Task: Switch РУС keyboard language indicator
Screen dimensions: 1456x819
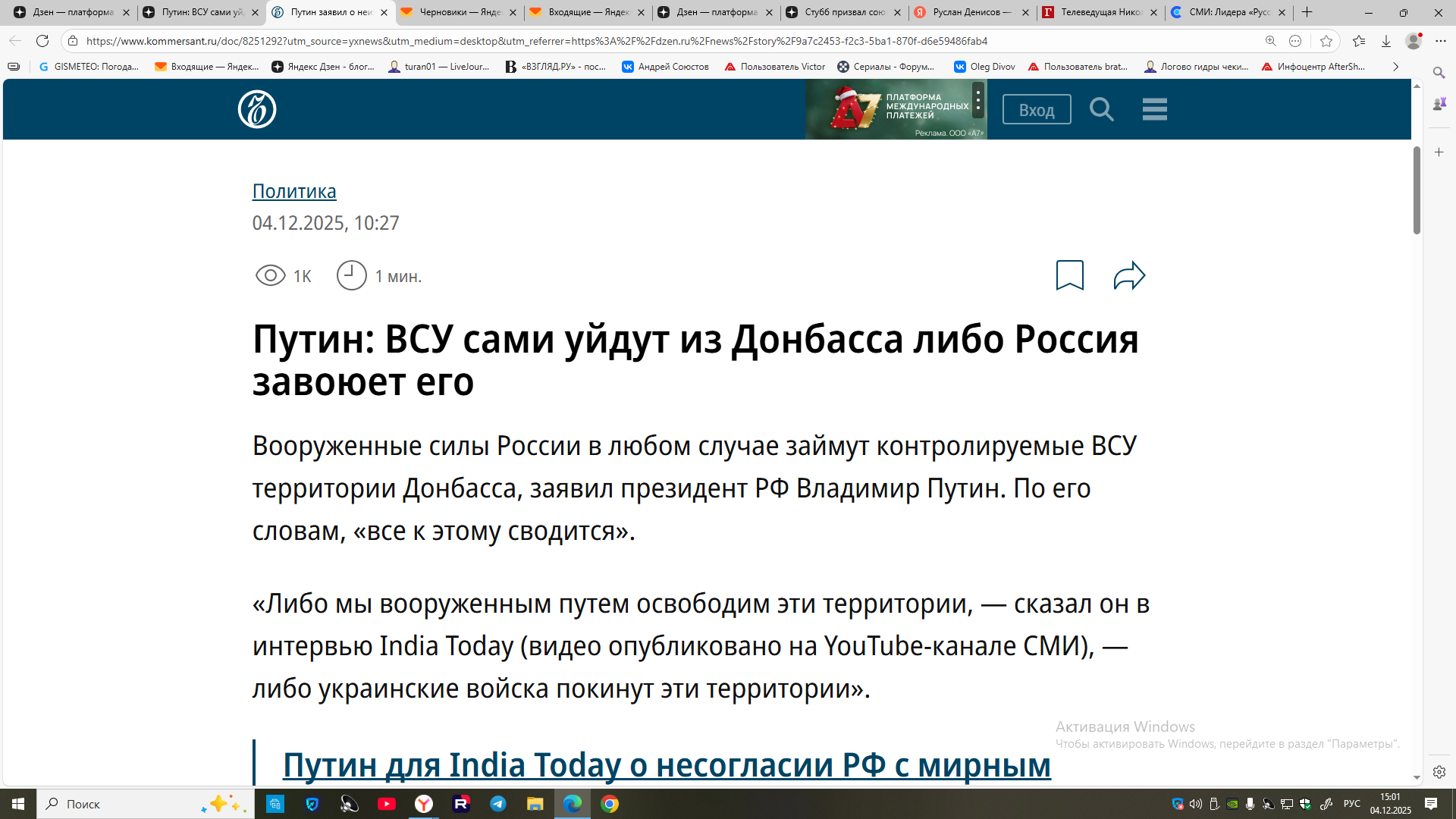Action: click(1351, 804)
